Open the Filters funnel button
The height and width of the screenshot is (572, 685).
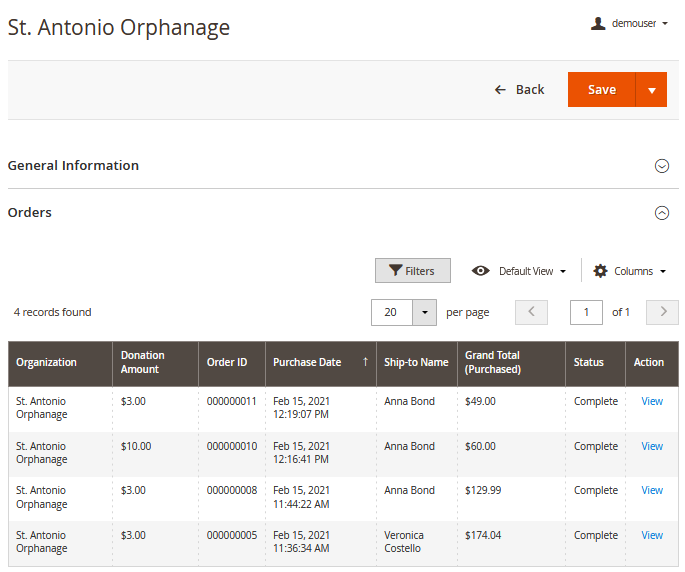point(412,271)
